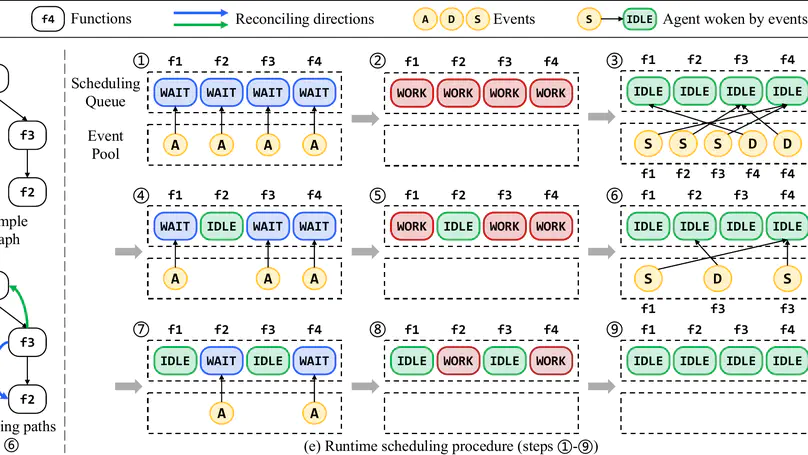
Task: Click step 6's D event labeled f3
Action: coord(717,278)
